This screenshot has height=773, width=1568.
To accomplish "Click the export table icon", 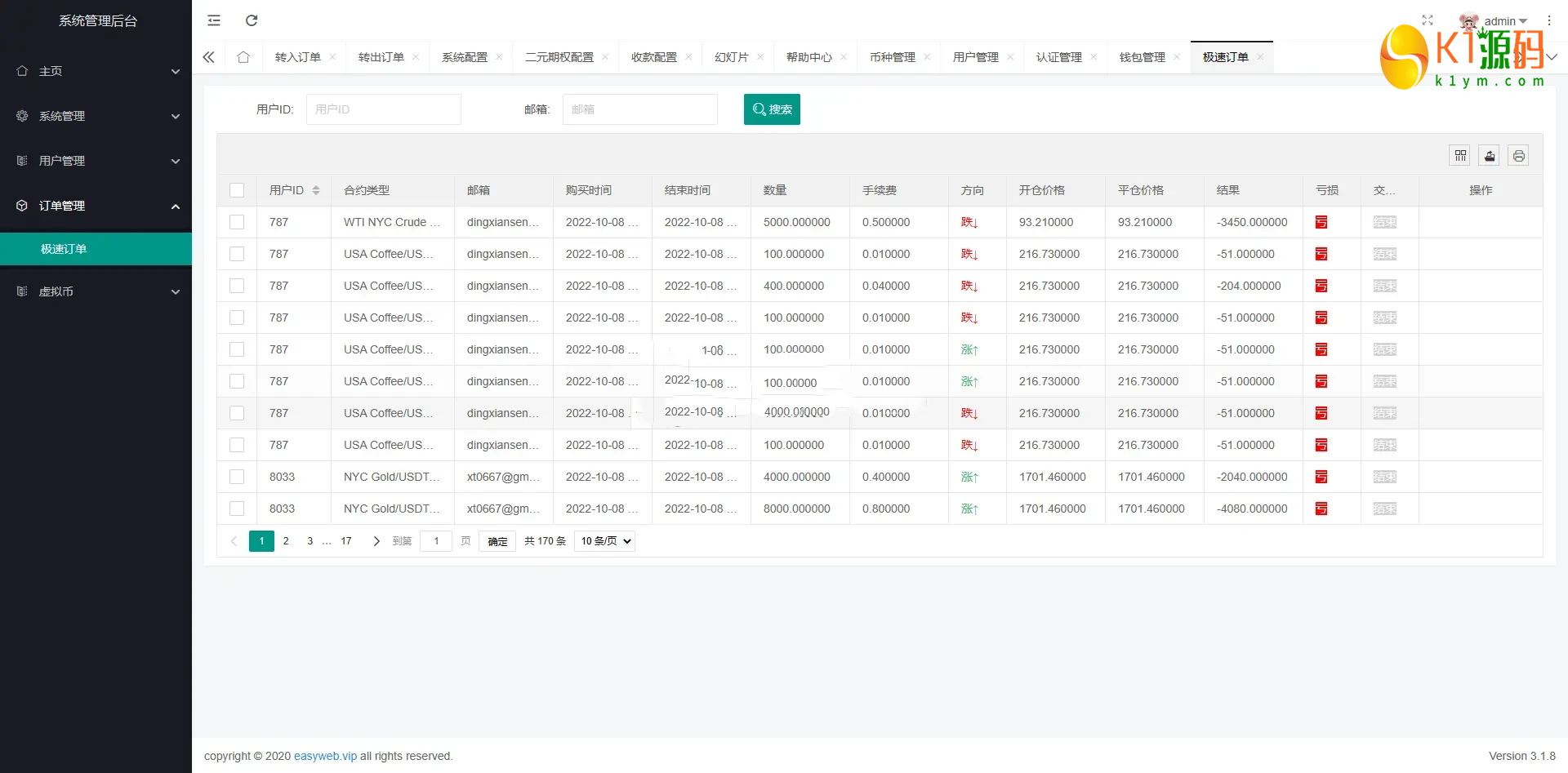I will (1490, 156).
